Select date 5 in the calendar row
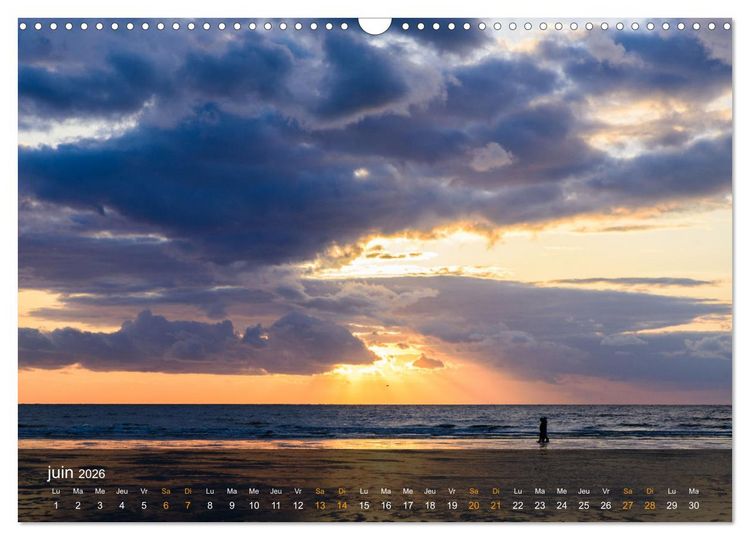Screen dimensions: 750x540 (x=144, y=506)
